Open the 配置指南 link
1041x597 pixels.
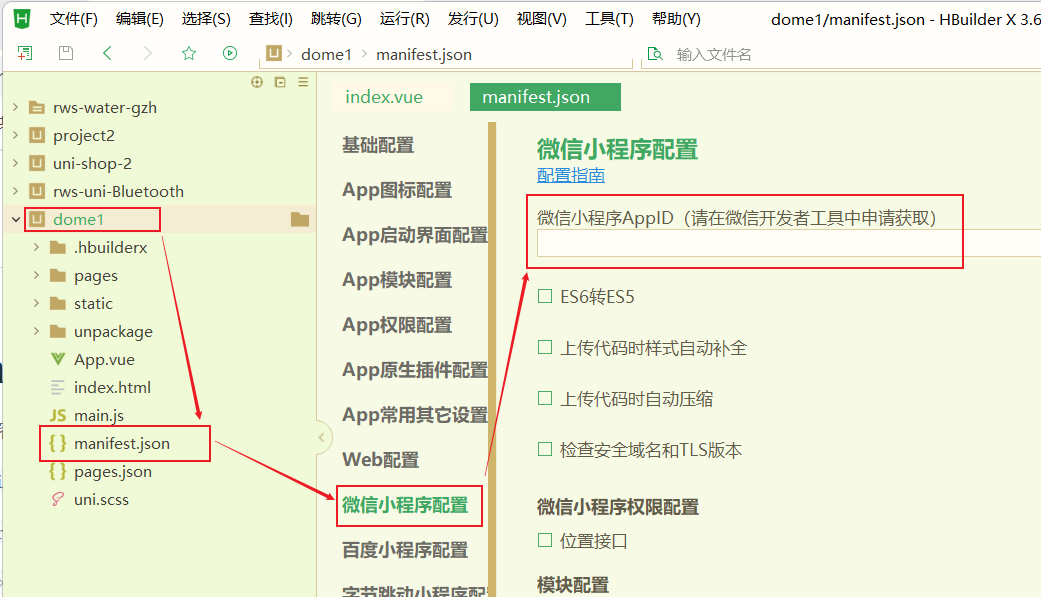570,175
